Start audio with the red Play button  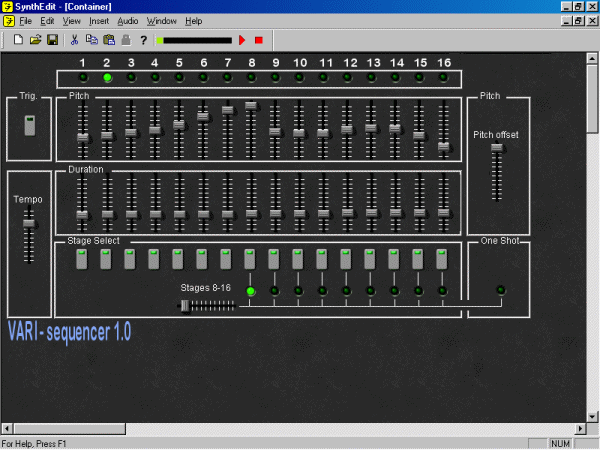[241, 40]
